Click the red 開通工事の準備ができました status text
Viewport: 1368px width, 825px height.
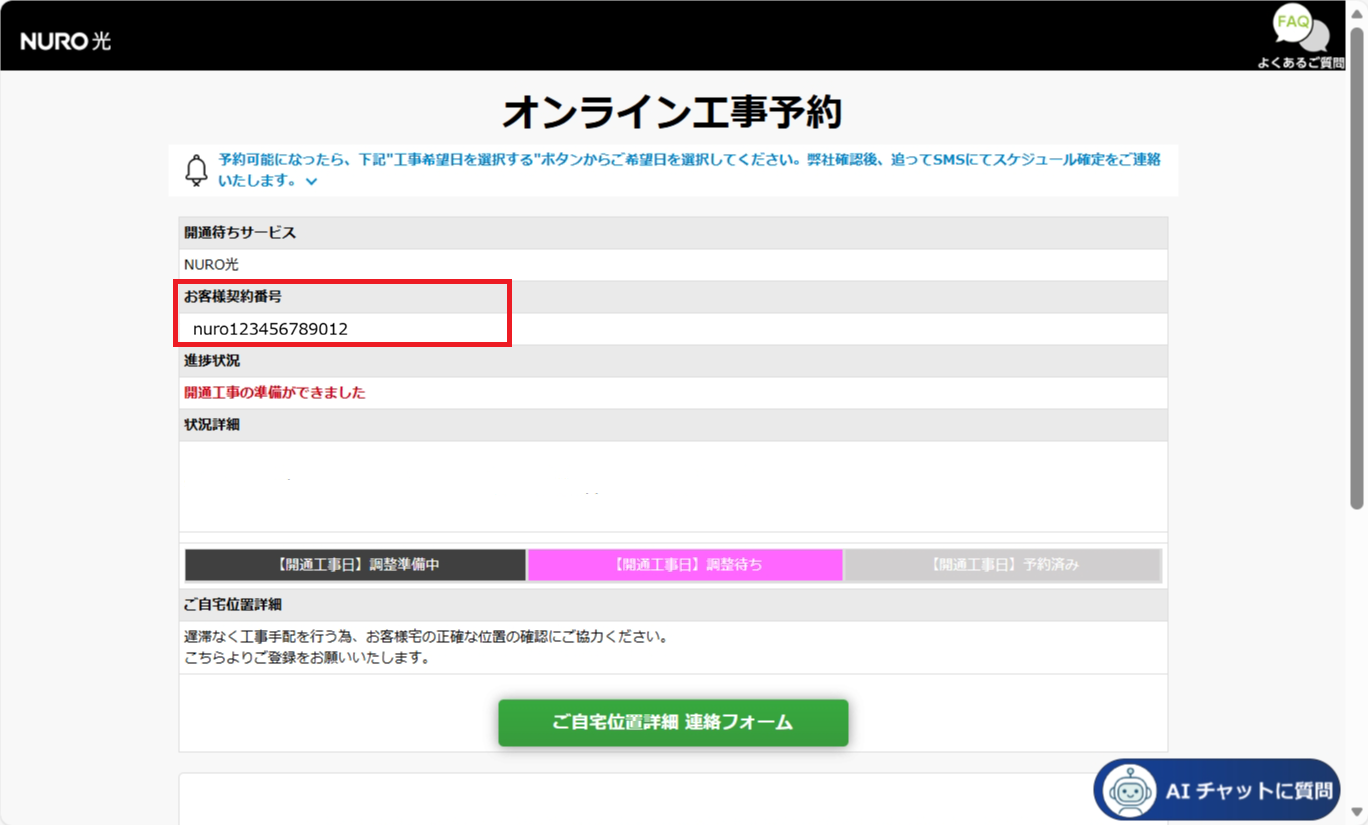275,393
